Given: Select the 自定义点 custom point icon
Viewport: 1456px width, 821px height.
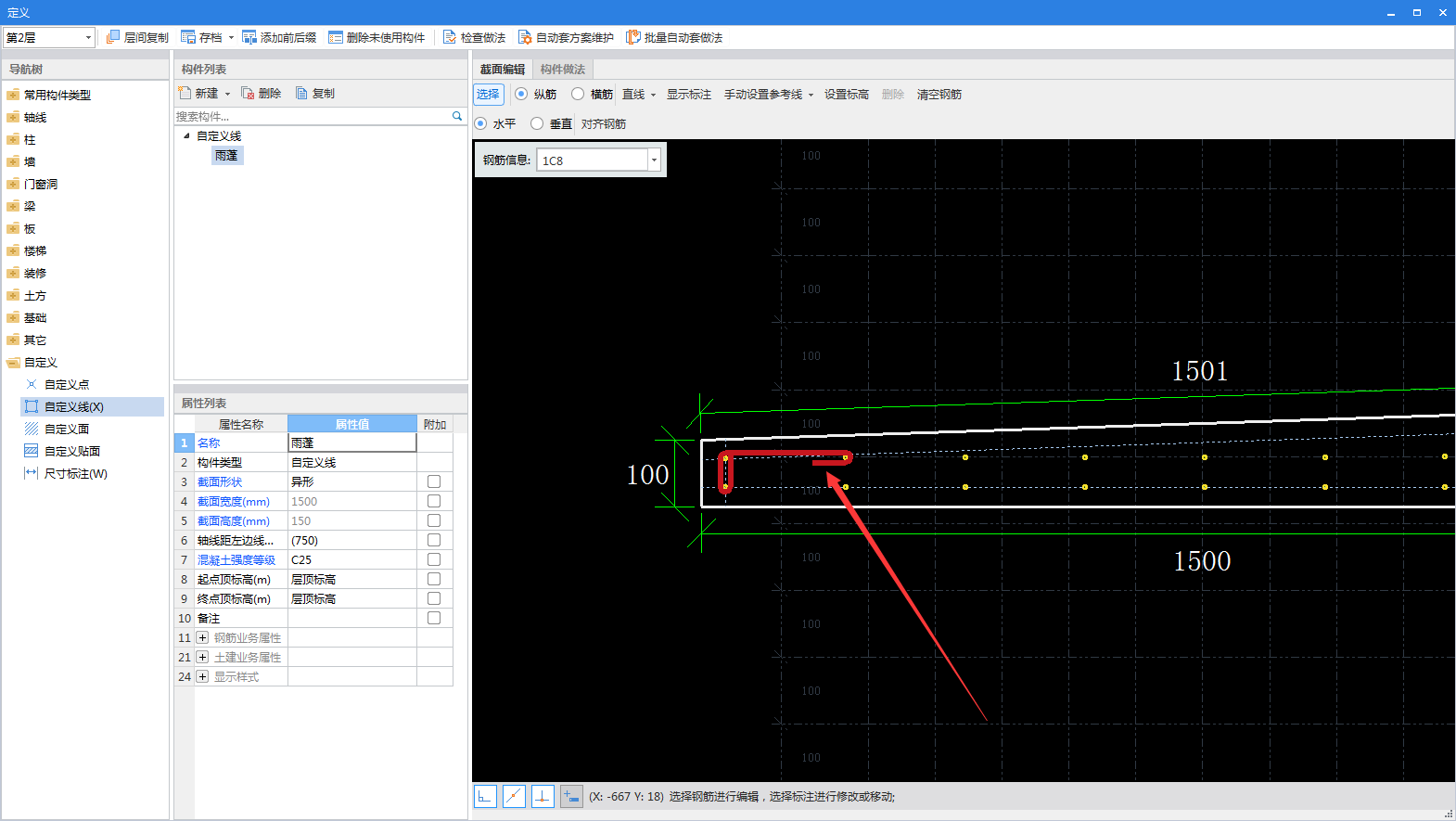Looking at the screenshot, I should point(32,384).
